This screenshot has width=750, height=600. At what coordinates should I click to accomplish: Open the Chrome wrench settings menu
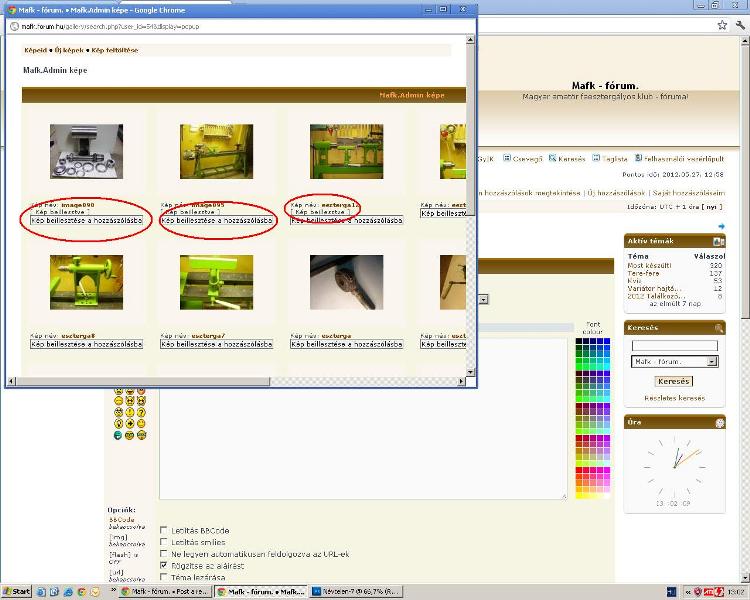point(740,25)
